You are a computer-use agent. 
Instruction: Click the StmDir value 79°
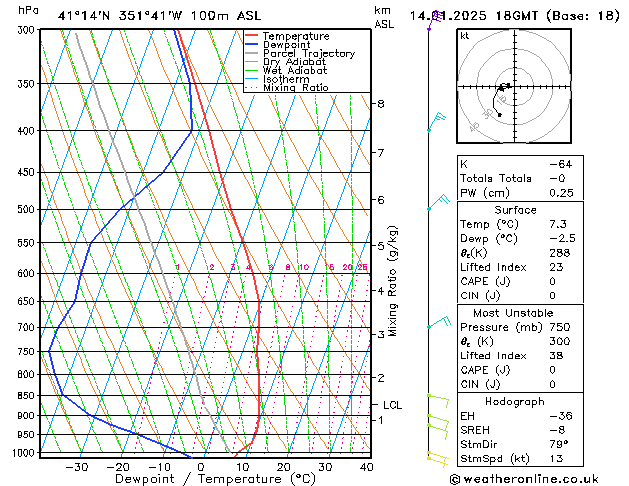coord(559,444)
